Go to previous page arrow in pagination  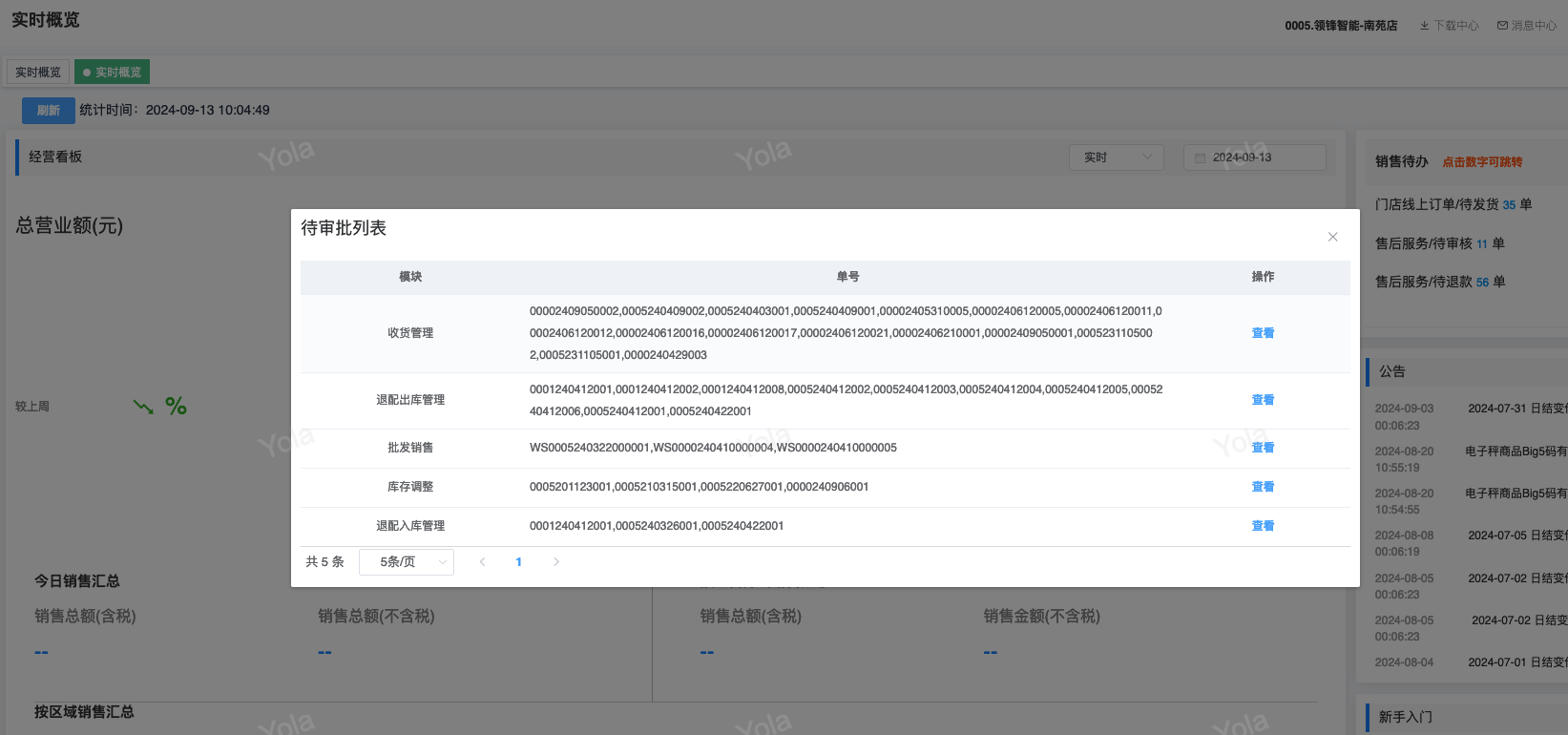(x=483, y=562)
